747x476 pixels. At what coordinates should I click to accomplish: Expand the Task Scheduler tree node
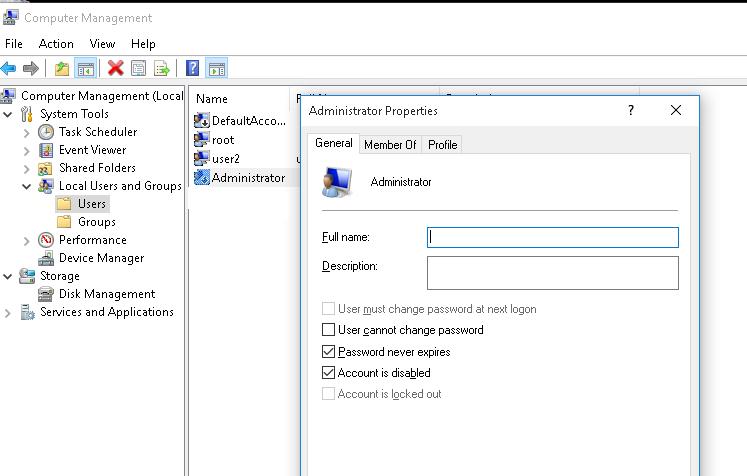[x=27, y=132]
